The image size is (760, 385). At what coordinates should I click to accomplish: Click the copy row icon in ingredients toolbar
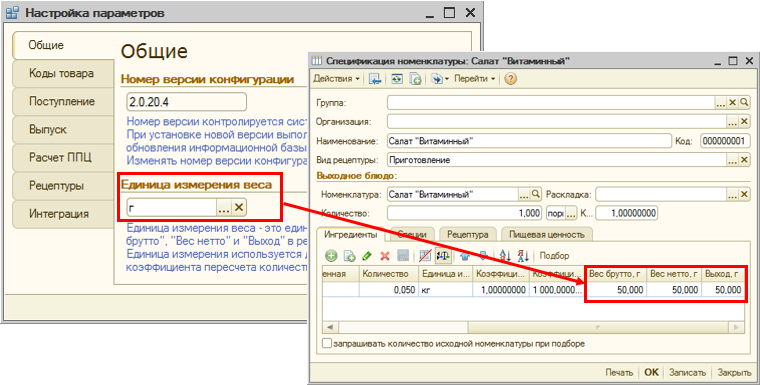point(349,256)
